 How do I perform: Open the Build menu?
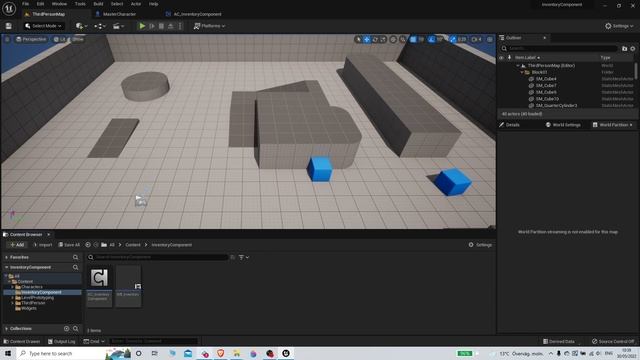(x=98, y=4)
